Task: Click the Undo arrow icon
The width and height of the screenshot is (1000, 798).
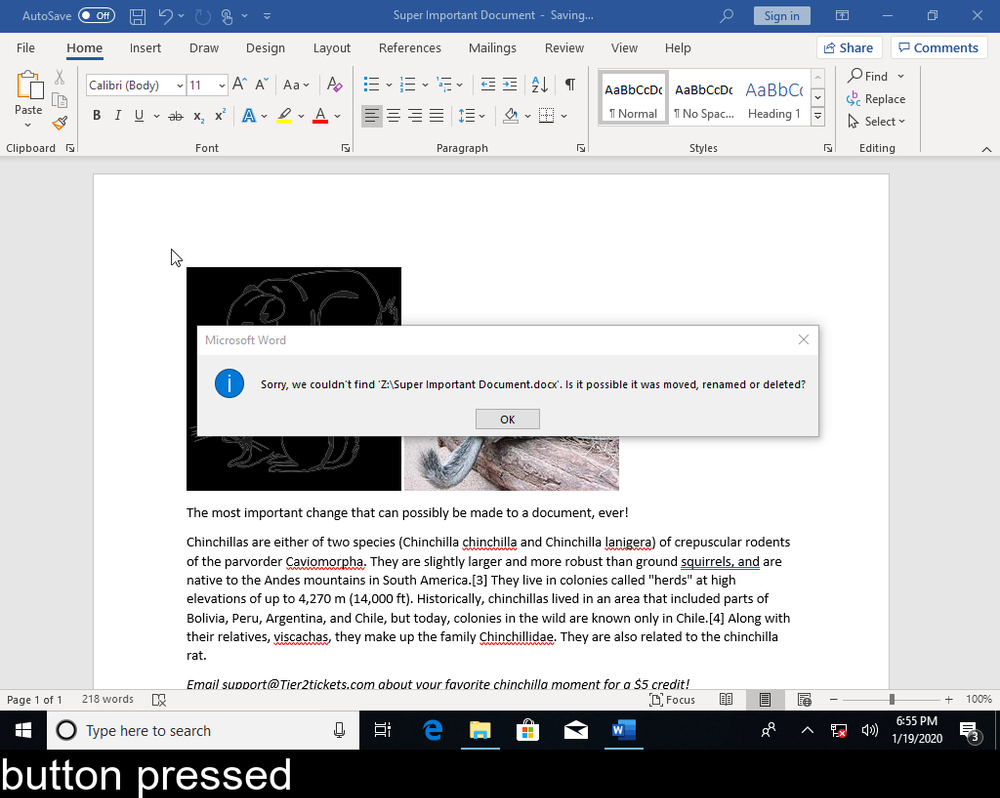Action: coord(165,16)
